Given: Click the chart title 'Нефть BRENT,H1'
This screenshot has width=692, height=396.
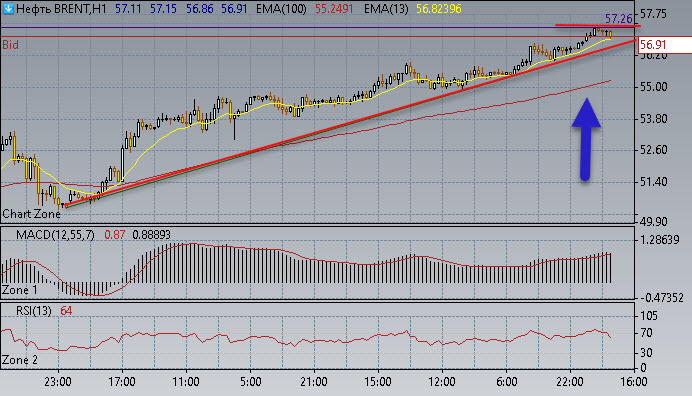Looking at the screenshot, I should 61,9.
